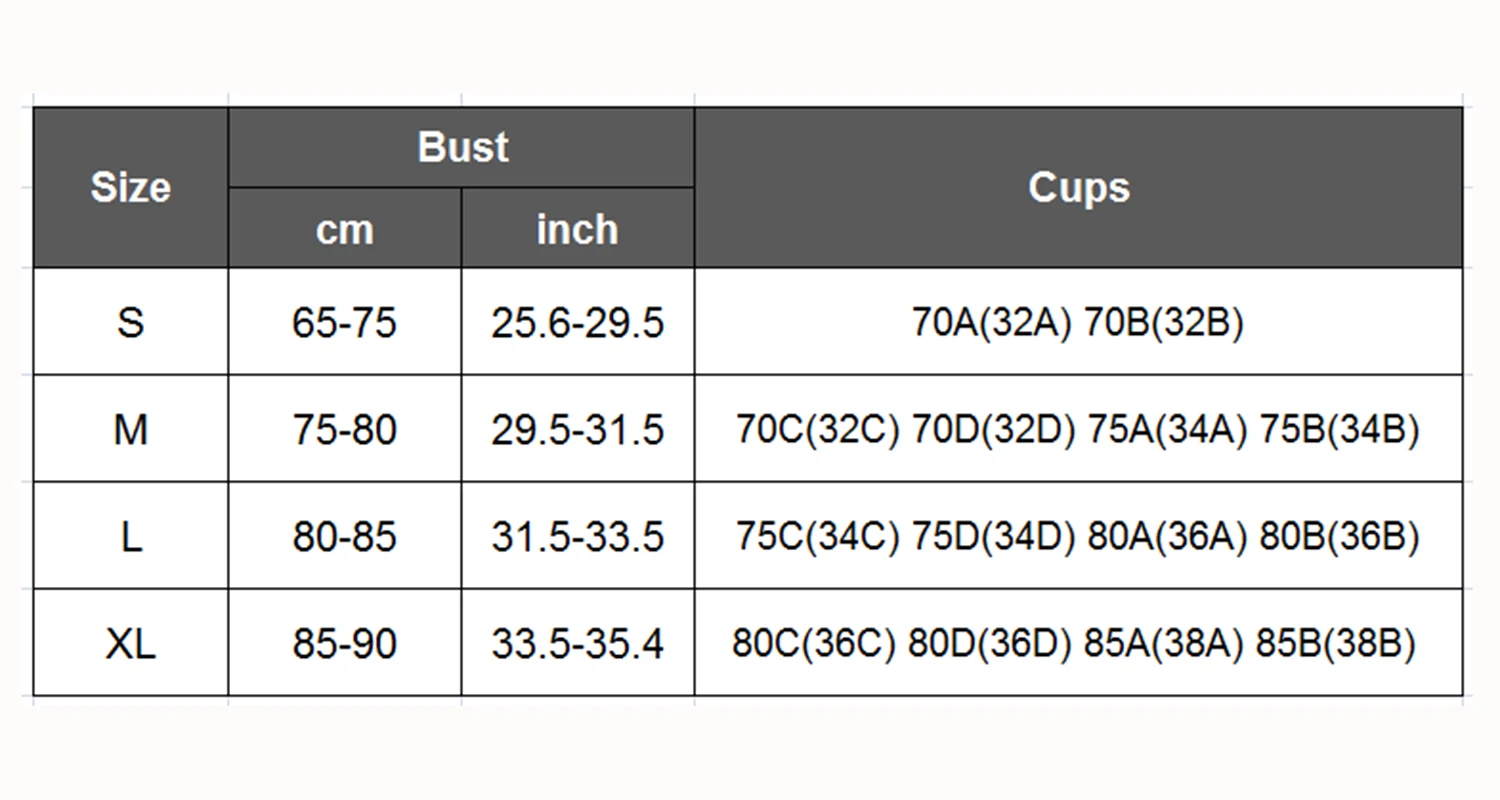
Task: Select the Cups header cell
Action: coord(1078,188)
